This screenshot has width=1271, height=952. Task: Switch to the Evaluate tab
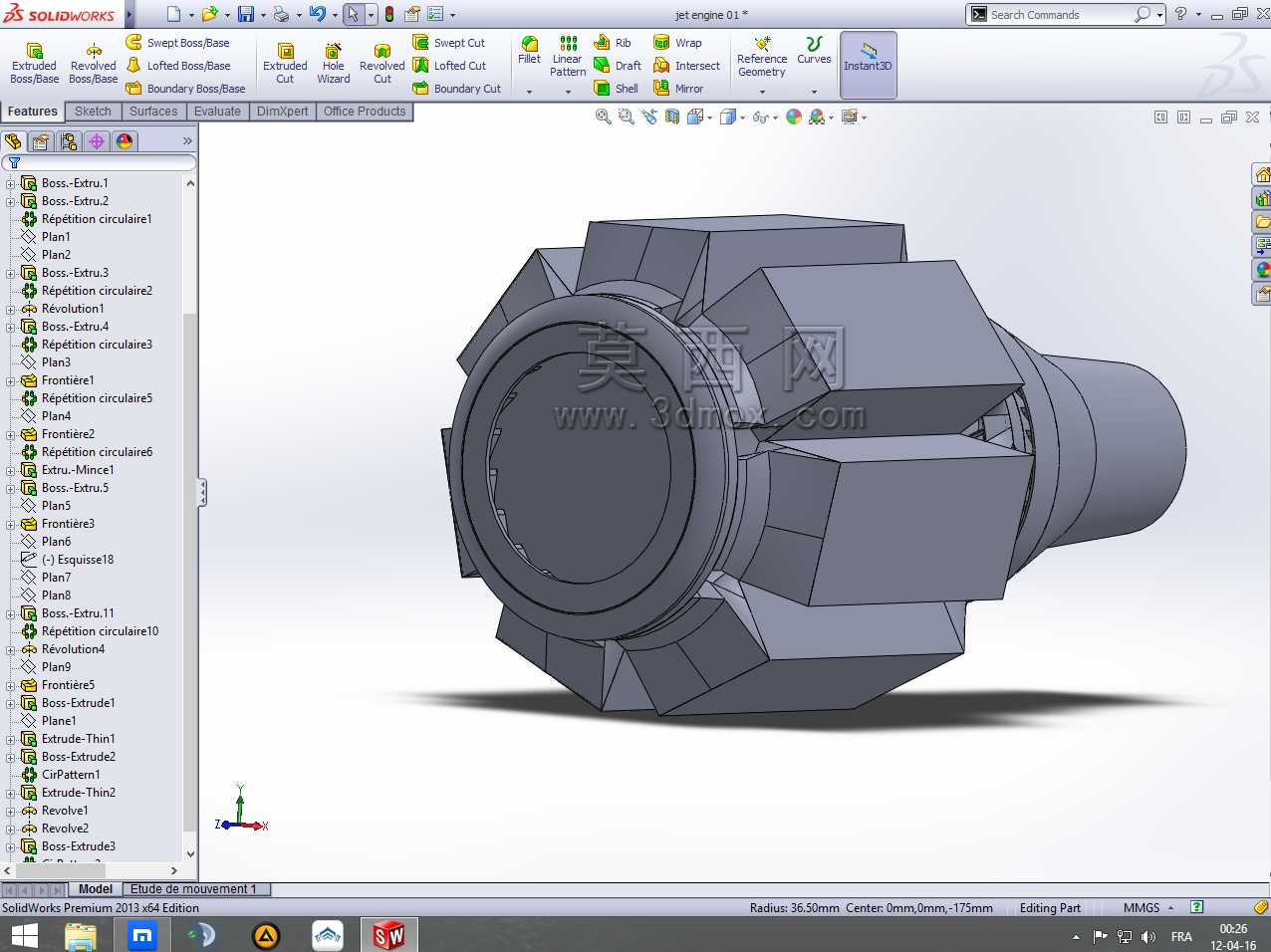click(x=217, y=112)
